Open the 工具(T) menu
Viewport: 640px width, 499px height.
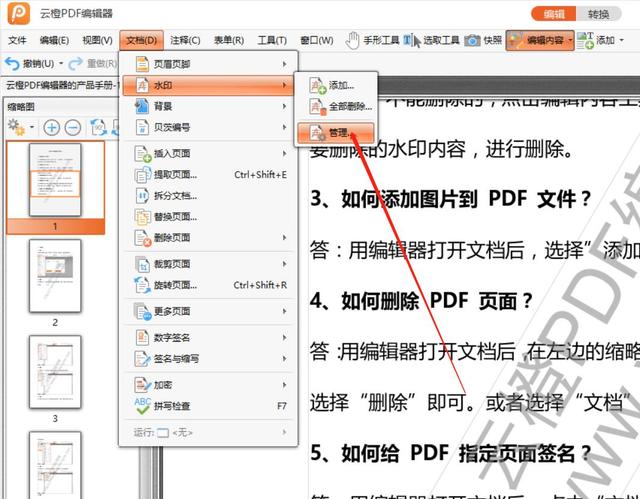tap(272, 40)
